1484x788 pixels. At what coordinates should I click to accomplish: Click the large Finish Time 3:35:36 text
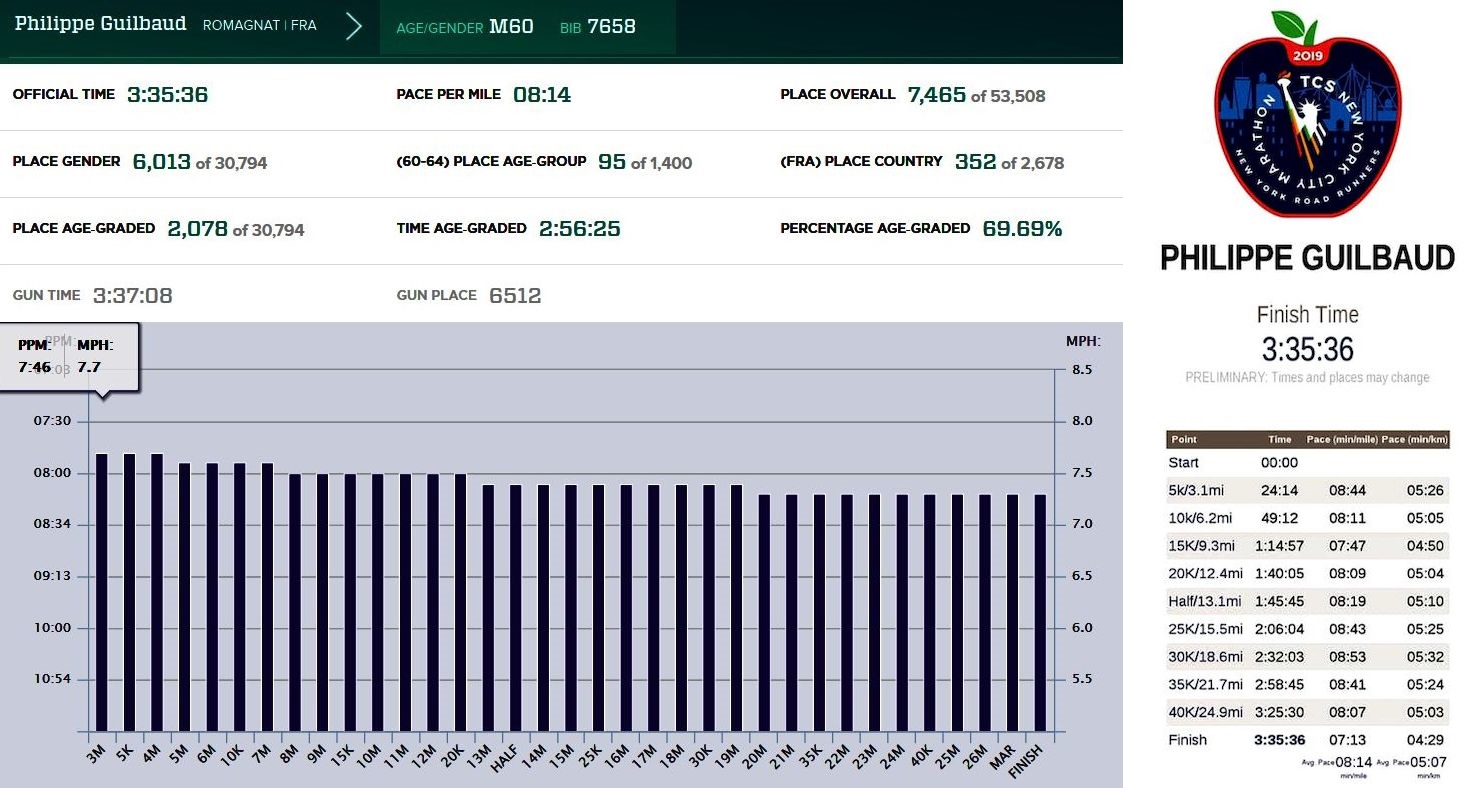tap(1307, 349)
